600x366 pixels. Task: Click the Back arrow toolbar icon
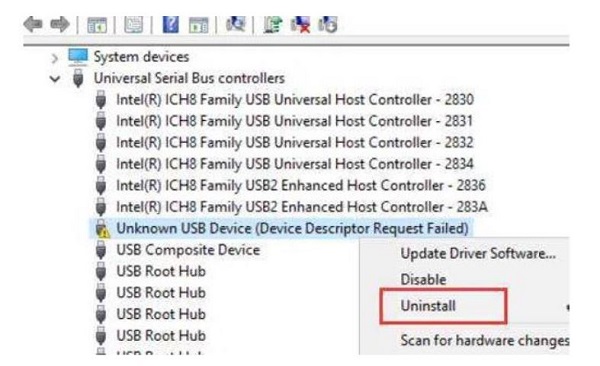click(x=33, y=25)
